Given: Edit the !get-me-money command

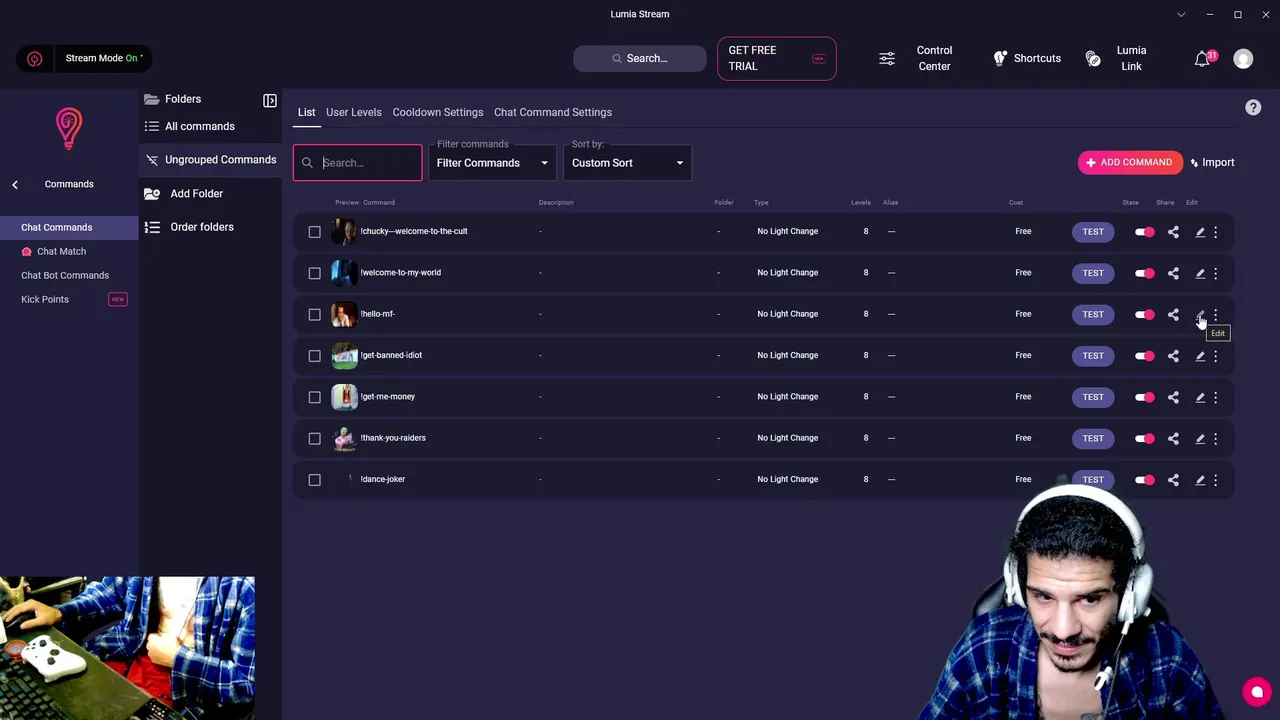Looking at the screenshot, I should pyautogui.click(x=1200, y=397).
